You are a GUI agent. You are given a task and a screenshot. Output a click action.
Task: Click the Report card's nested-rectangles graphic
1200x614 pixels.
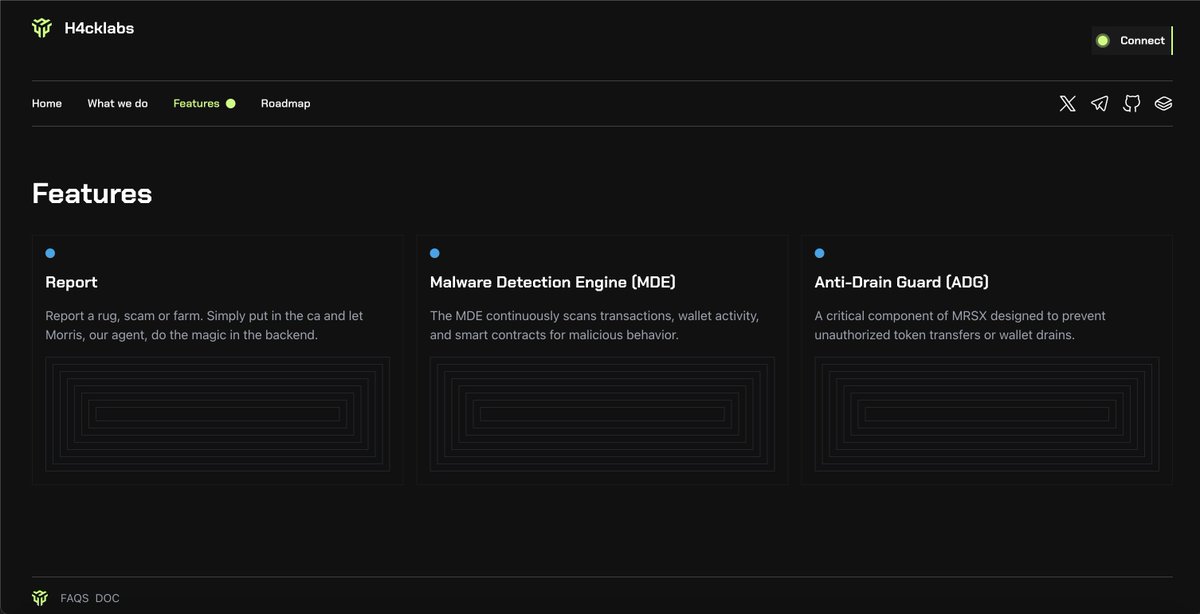pos(218,414)
